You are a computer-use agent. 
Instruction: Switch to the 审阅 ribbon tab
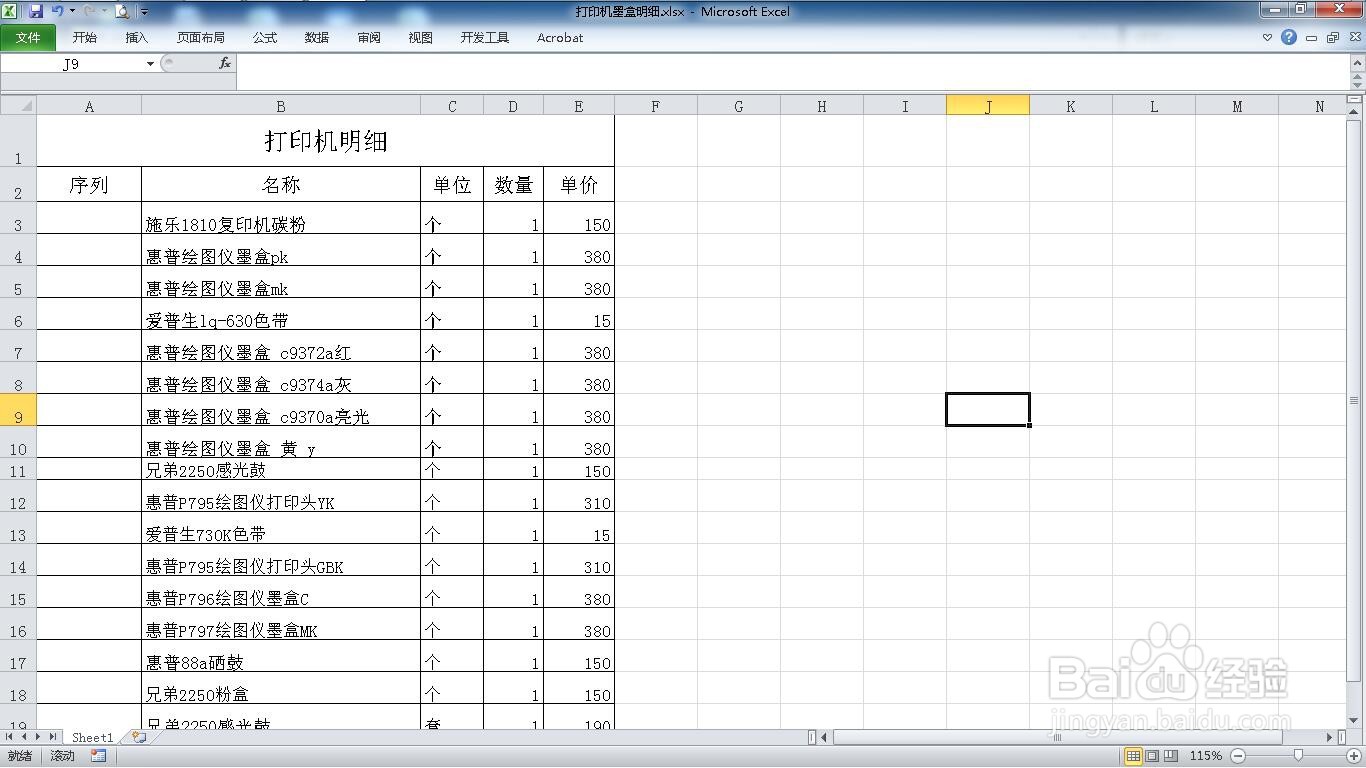(x=369, y=38)
